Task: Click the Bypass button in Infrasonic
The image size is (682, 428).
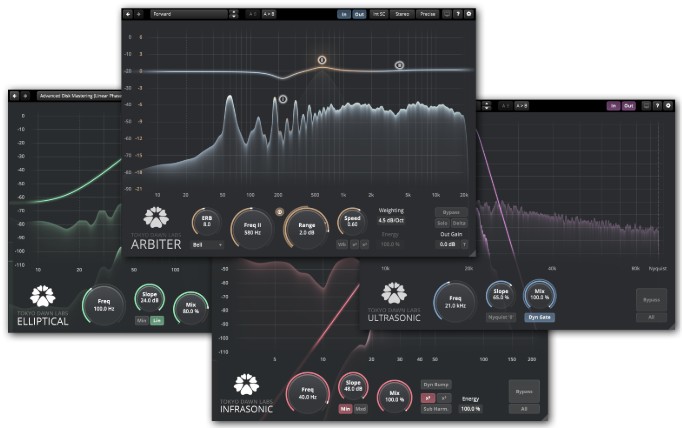Action: (524, 391)
